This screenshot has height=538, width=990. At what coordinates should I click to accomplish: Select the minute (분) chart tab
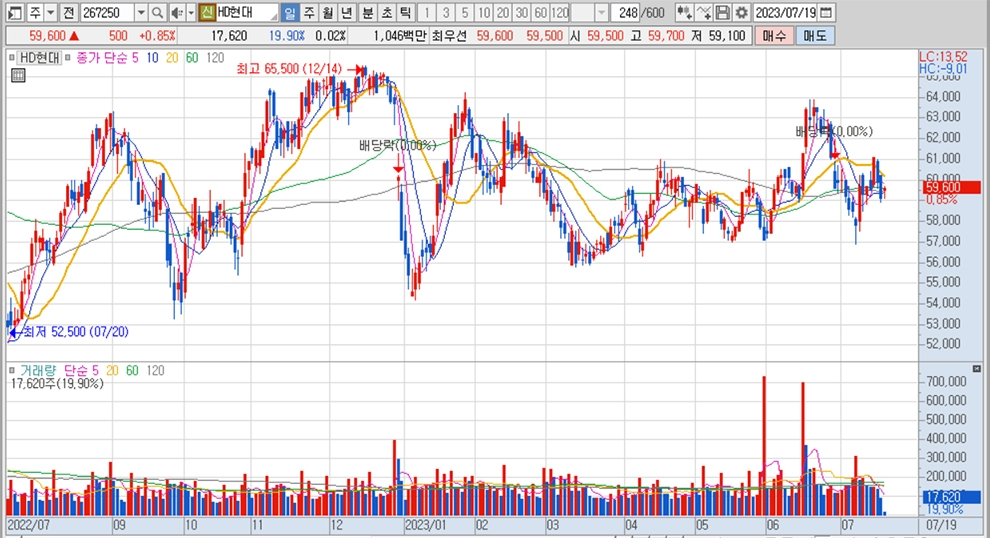point(366,13)
